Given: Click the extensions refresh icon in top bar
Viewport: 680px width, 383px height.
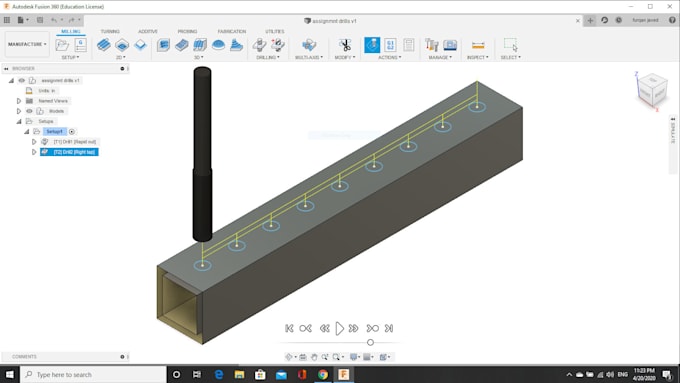Looking at the screenshot, I should pos(605,20).
